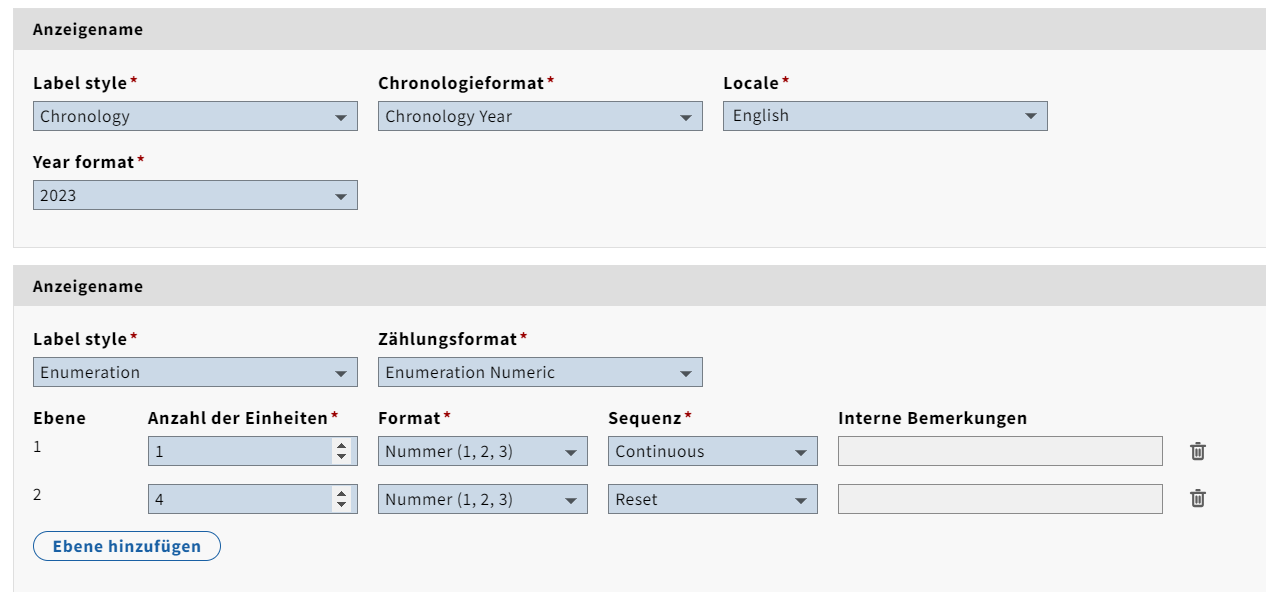
Task: Decrease level 1 Anzahl der Einheiten
Action: coord(342,457)
